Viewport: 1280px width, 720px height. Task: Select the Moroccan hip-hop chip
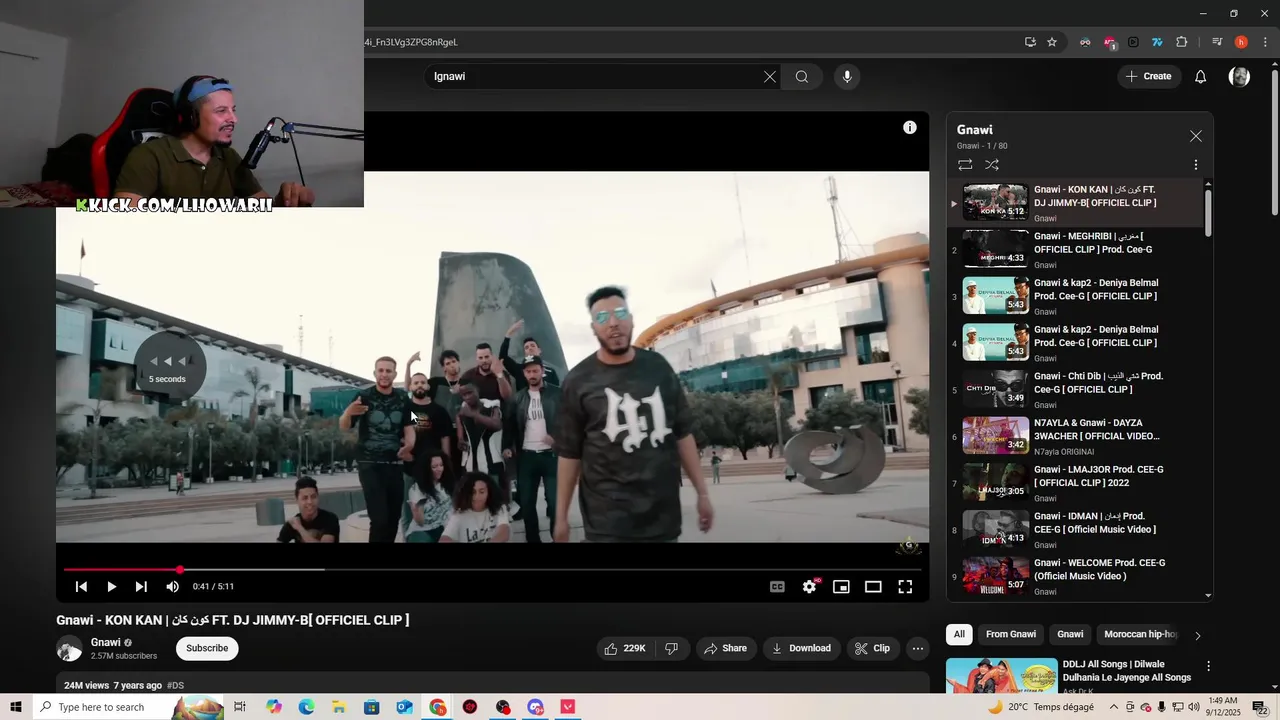click(x=1140, y=634)
